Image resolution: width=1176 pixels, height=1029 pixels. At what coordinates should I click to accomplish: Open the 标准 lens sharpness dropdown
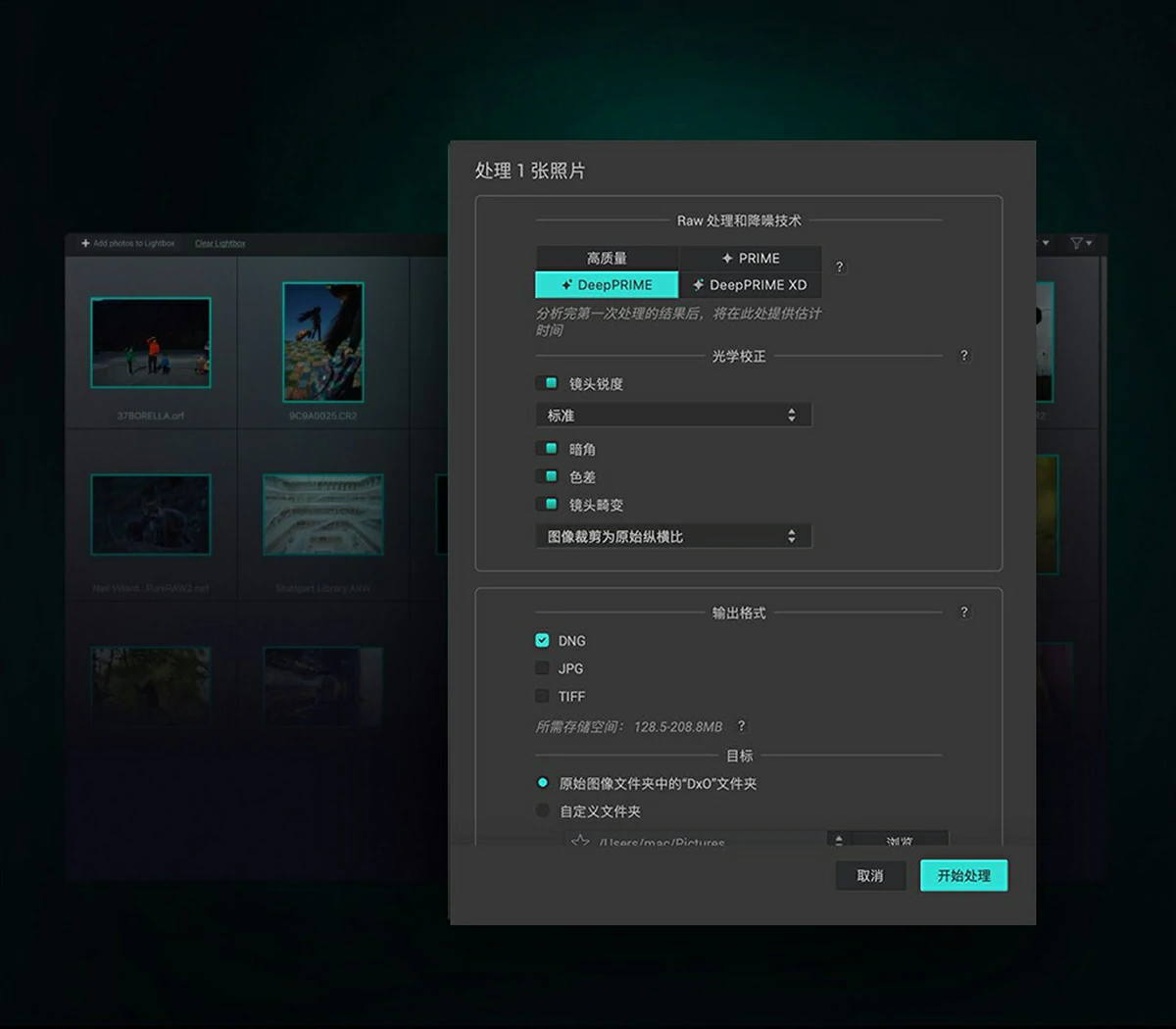(673, 416)
